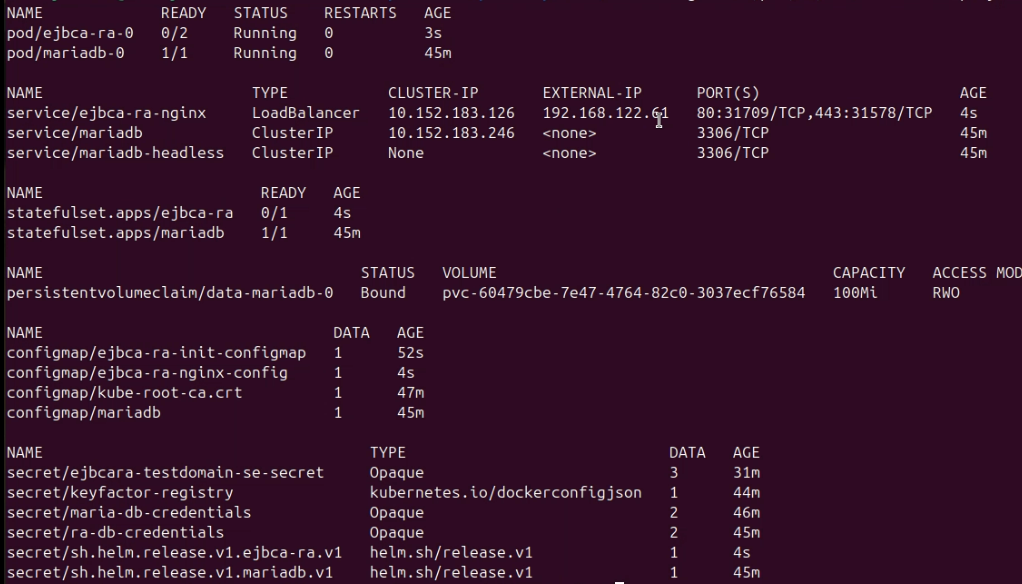Click the service/ejbca-ra-nginx name
This screenshot has width=1022, height=584.
(106, 113)
